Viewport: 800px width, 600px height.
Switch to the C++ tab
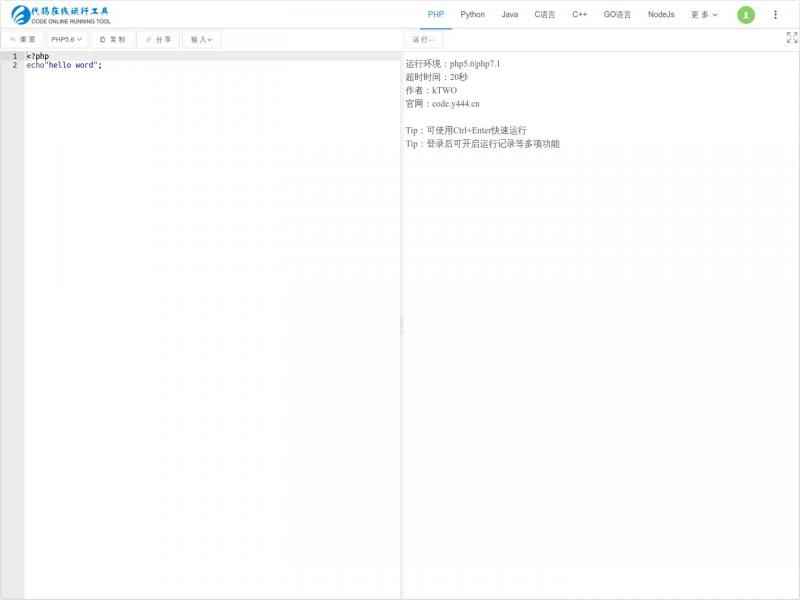[x=580, y=14]
